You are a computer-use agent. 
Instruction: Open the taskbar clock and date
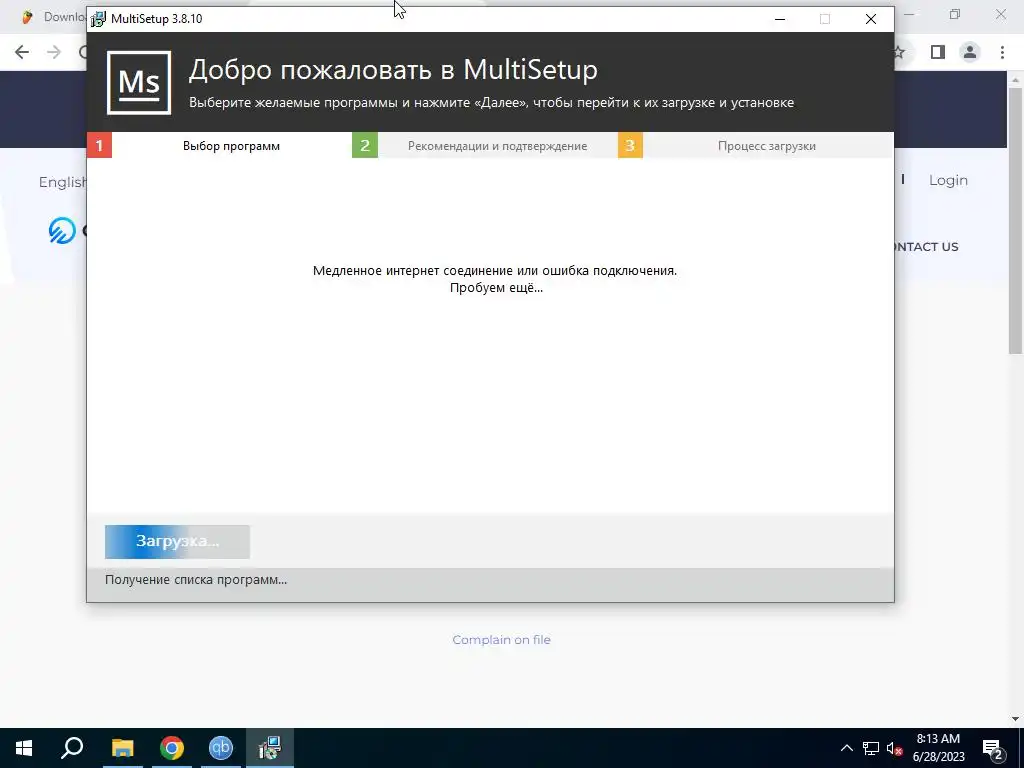[938, 748]
